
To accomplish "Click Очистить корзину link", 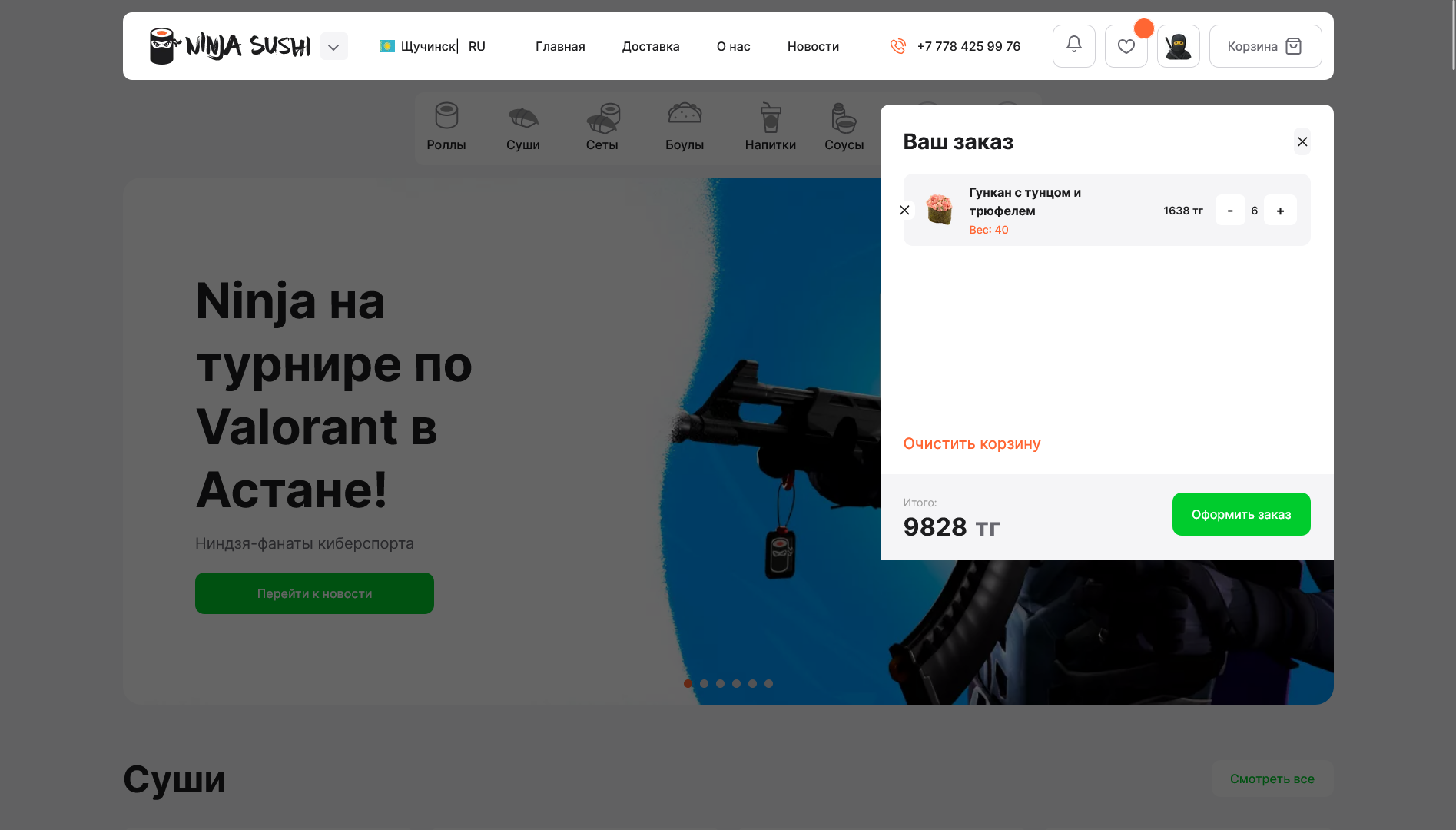I will click(972, 443).
